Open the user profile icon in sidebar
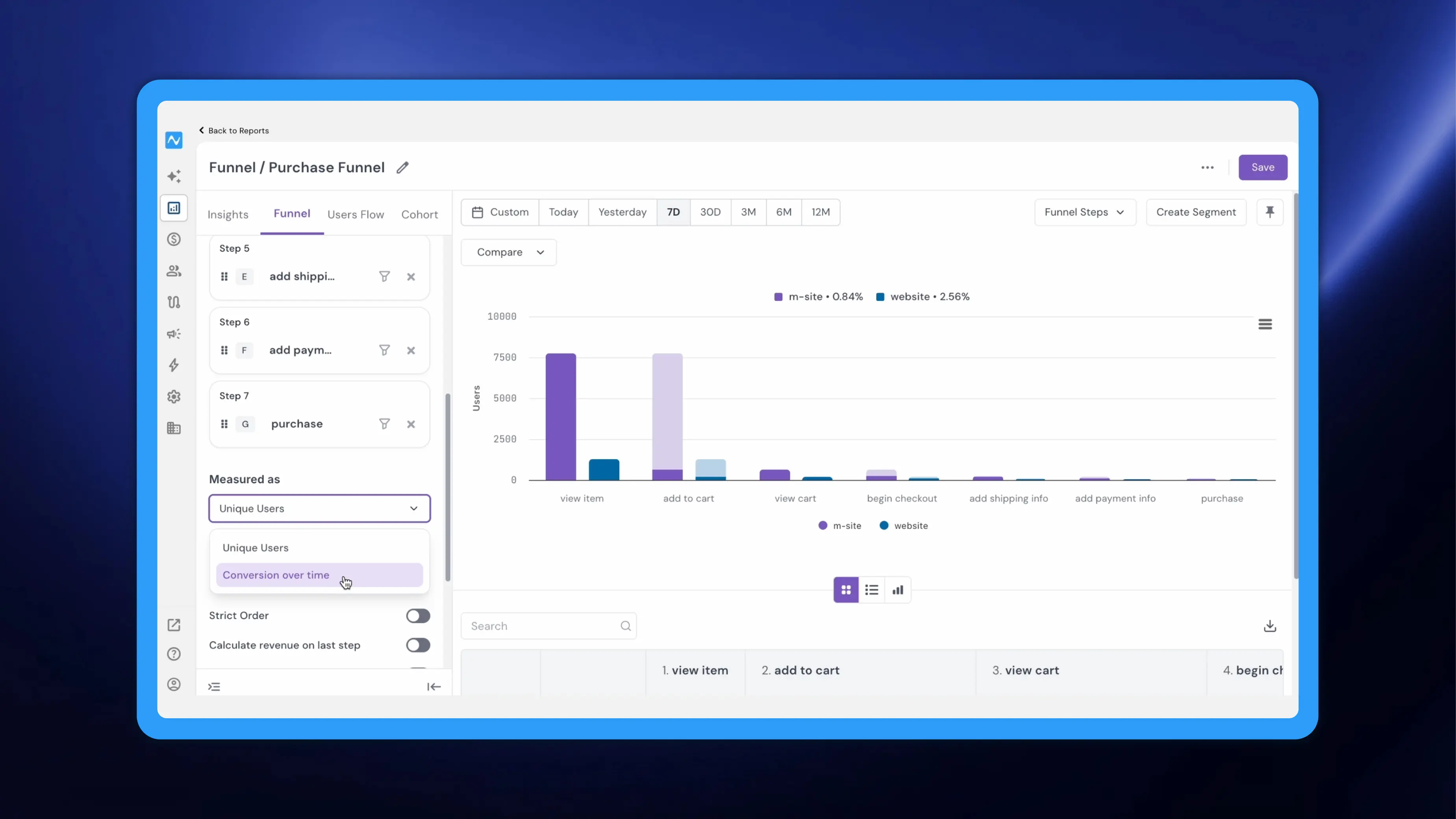1456x819 pixels. tap(174, 684)
